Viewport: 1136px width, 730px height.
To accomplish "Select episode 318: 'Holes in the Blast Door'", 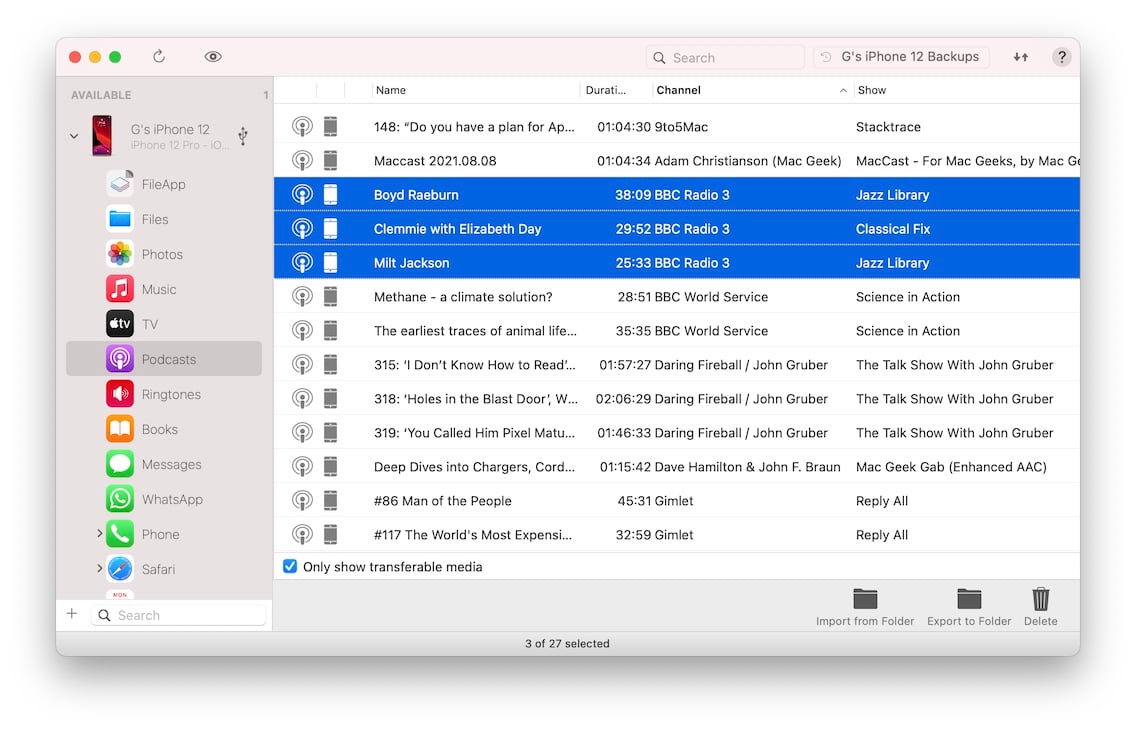I will click(x=677, y=398).
